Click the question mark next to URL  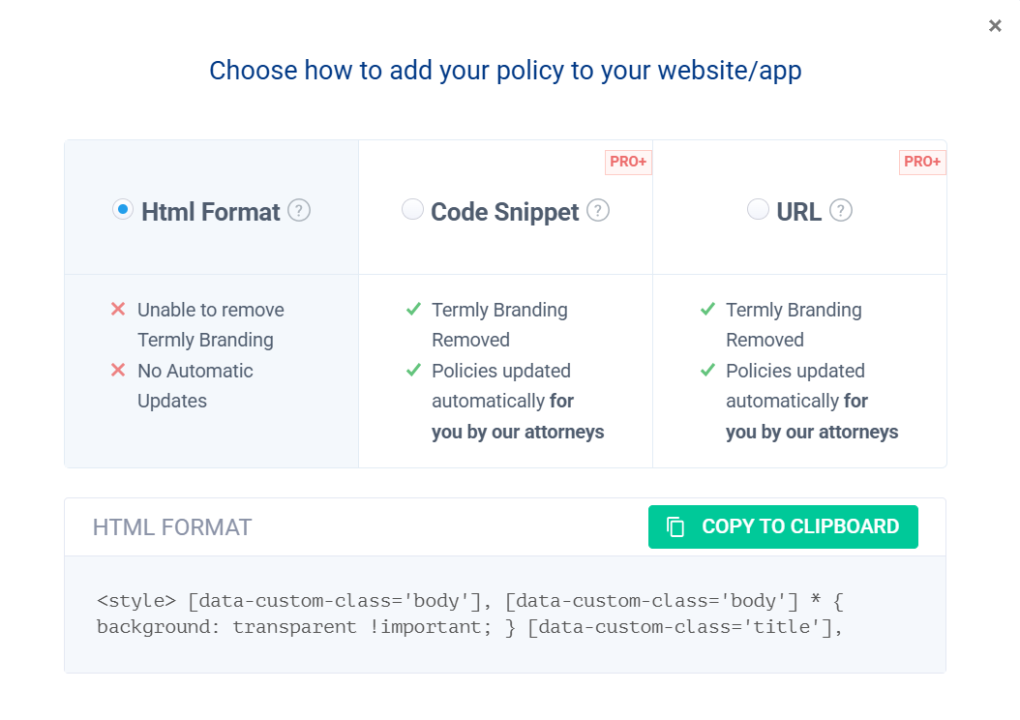tap(841, 211)
